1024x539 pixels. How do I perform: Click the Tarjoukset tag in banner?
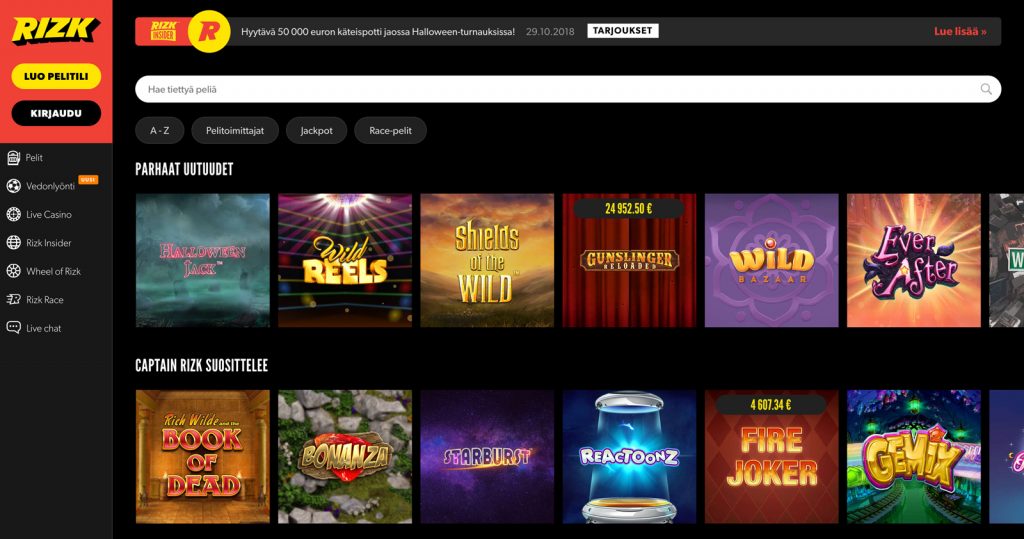point(622,31)
